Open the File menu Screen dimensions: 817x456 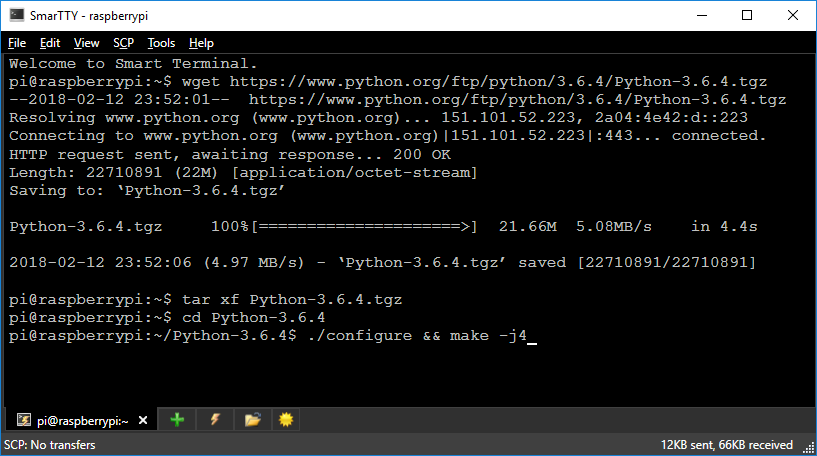click(17, 43)
